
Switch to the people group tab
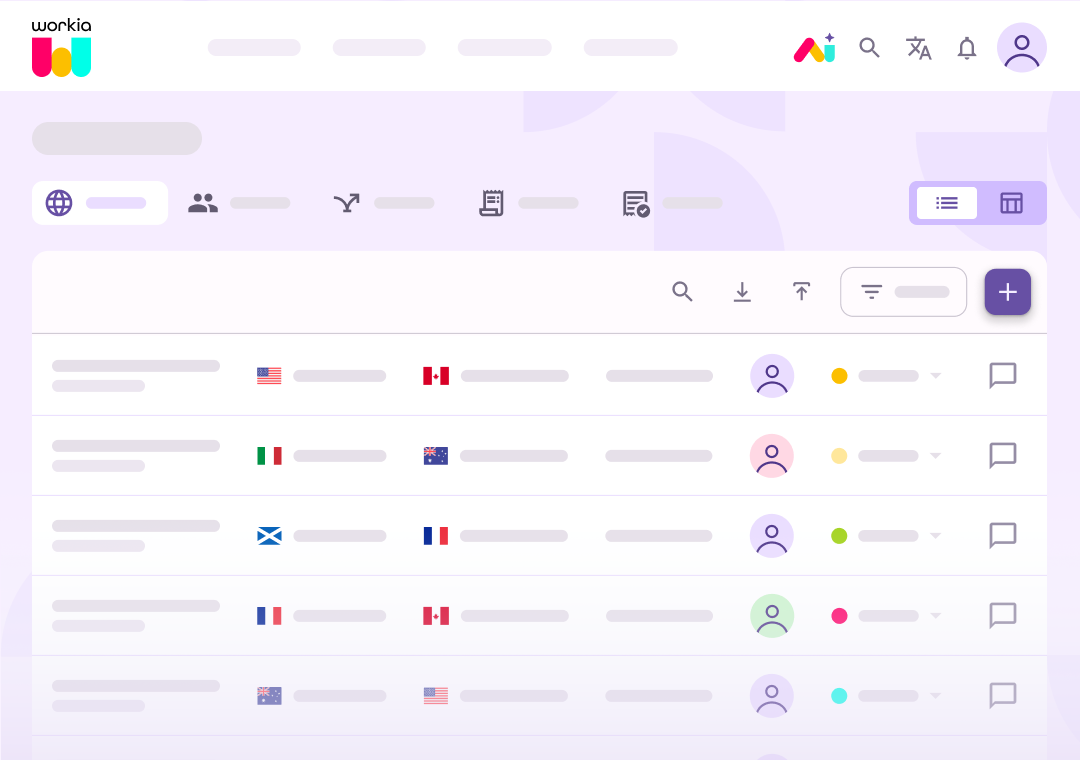(x=238, y=203)
